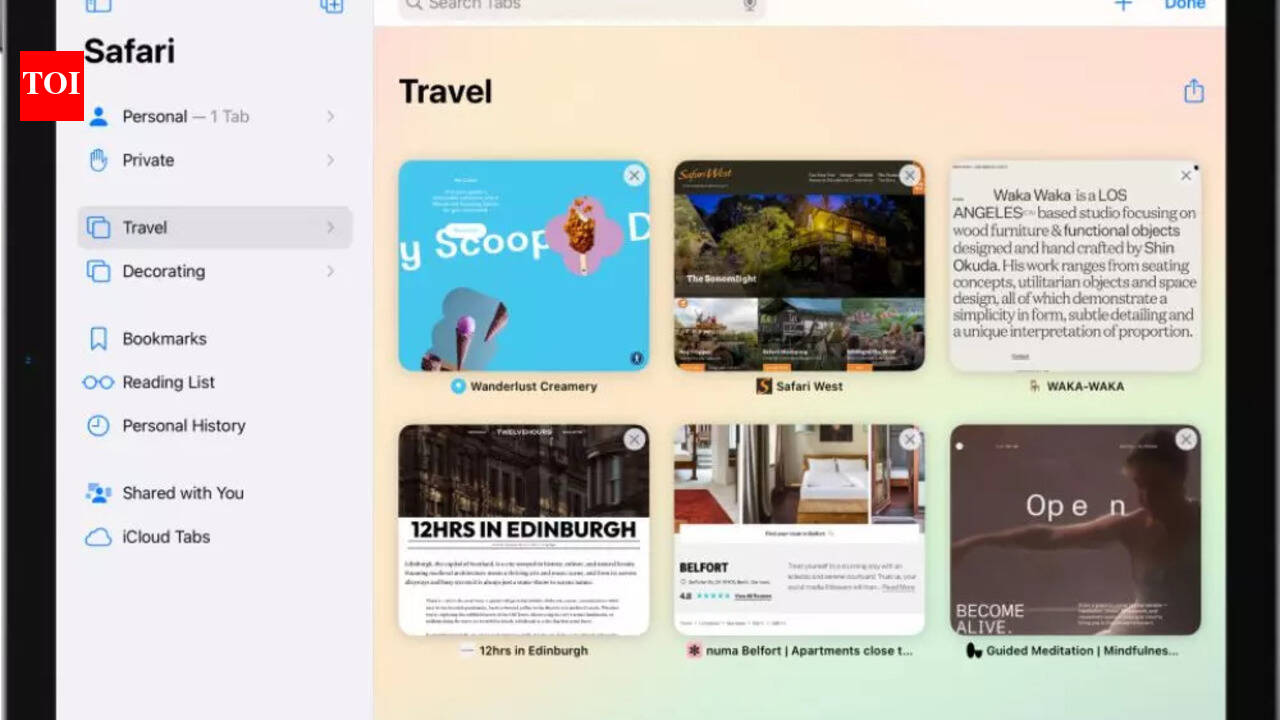Click the numa Belfort favicon below its thumbnail
The height and width of the screenshot is (720, 1280).
point(694,650)
